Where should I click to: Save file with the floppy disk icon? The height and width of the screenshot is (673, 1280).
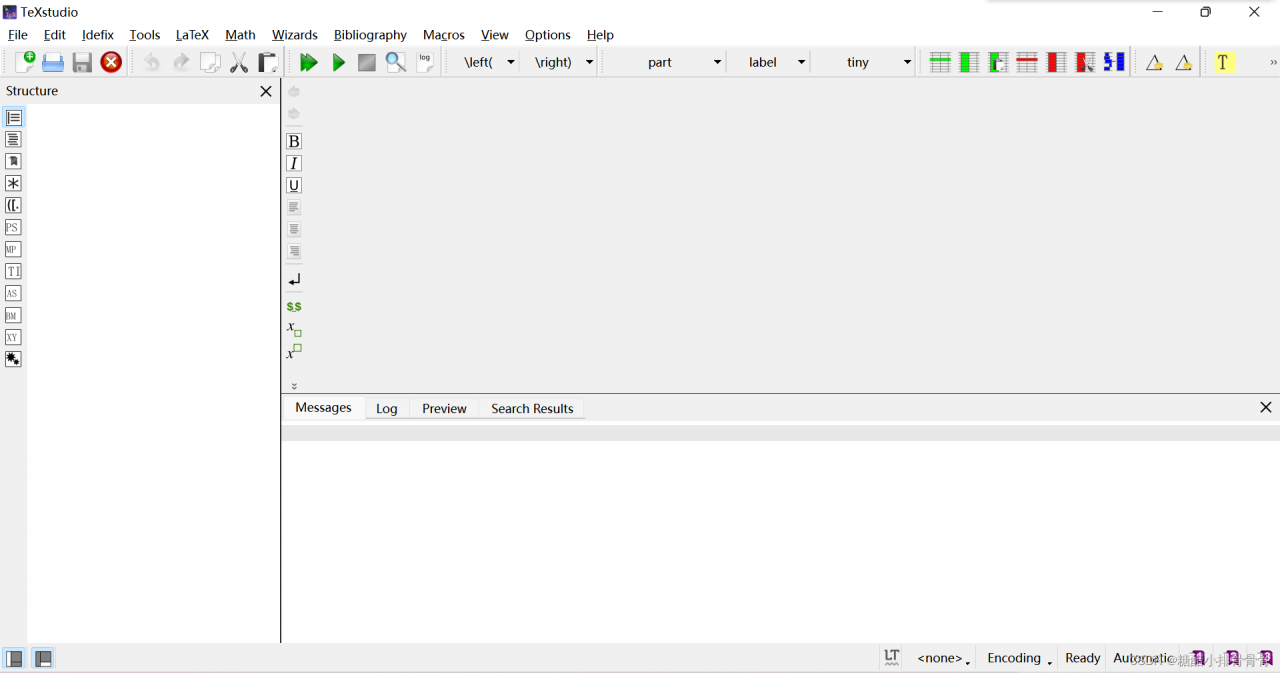coord(82,62)
